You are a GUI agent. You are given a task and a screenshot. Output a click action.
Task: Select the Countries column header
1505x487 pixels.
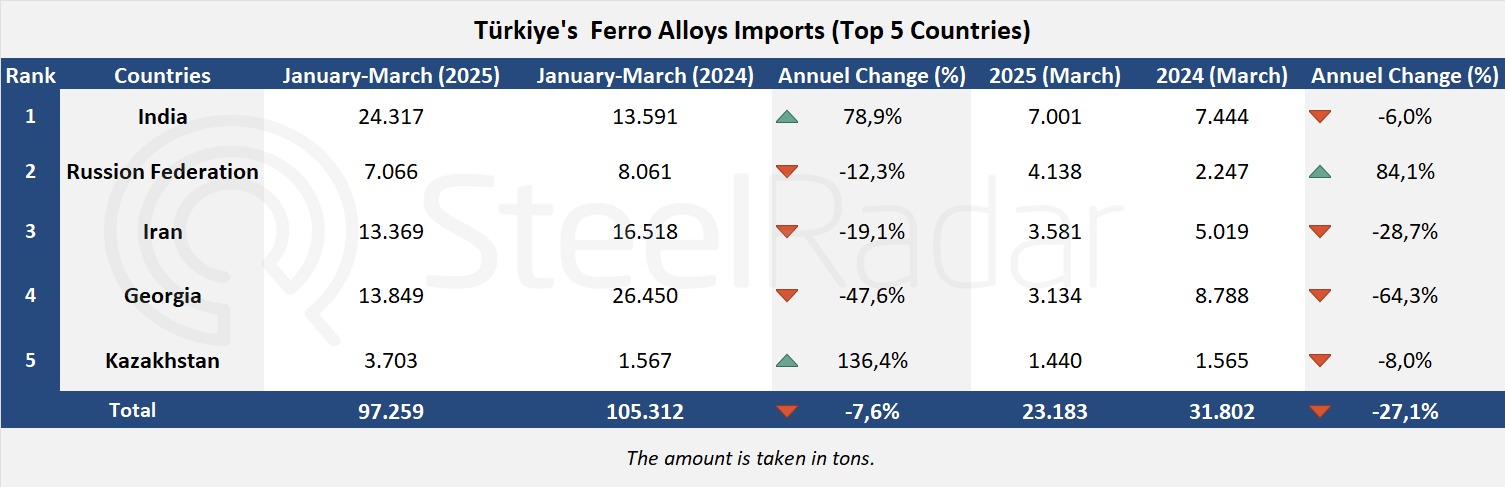tap(162, 75)
